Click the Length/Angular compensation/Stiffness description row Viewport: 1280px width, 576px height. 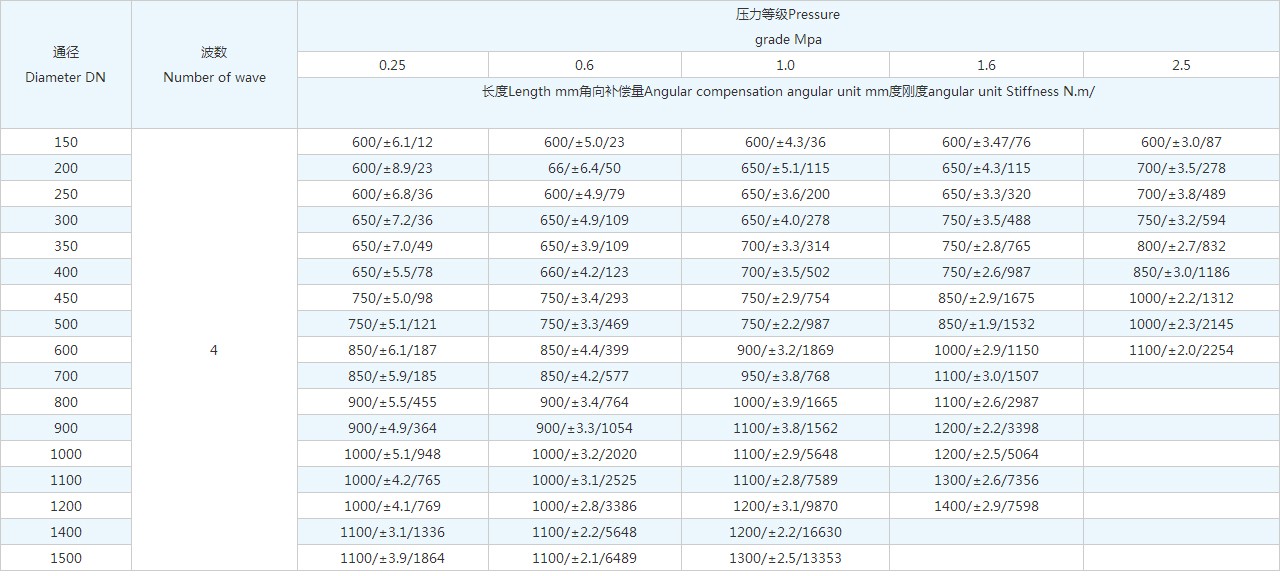coord(787,92)
